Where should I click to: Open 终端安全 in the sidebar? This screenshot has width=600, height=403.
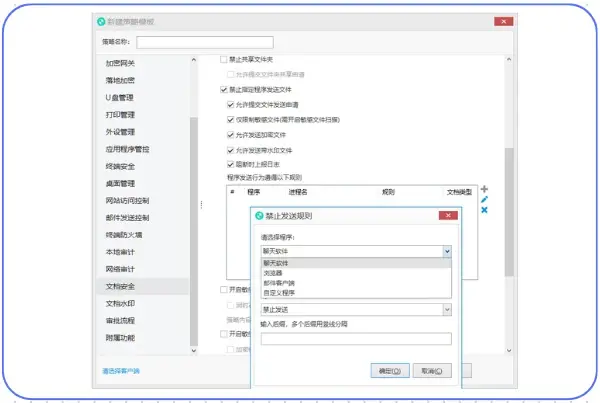(120, 166)
